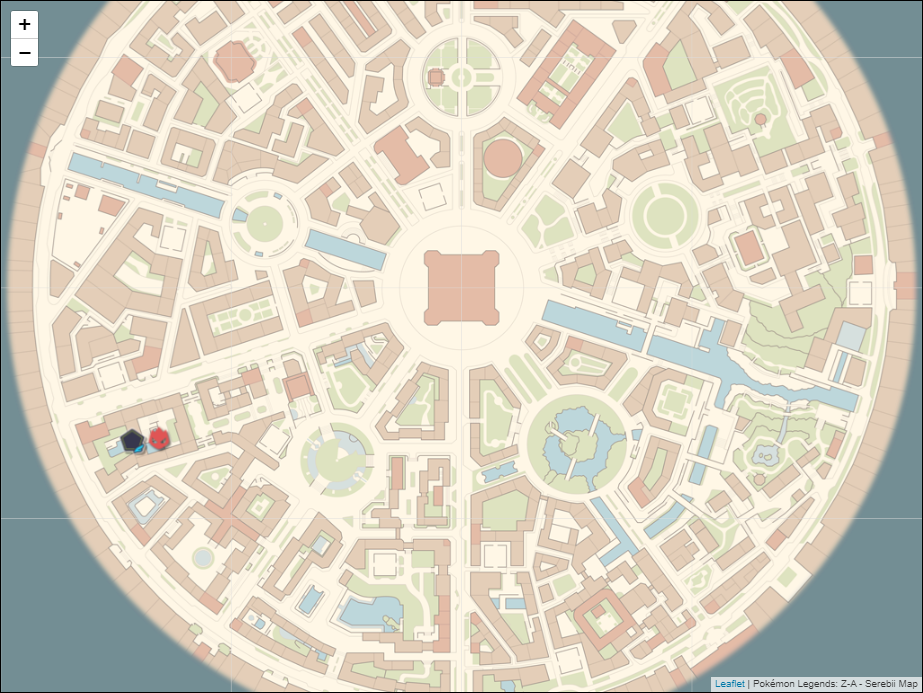Image resolution: width=923 pixels, height=693 pixels.
Task: Click the small round fountain at bottom left
Action: point(203,556)
